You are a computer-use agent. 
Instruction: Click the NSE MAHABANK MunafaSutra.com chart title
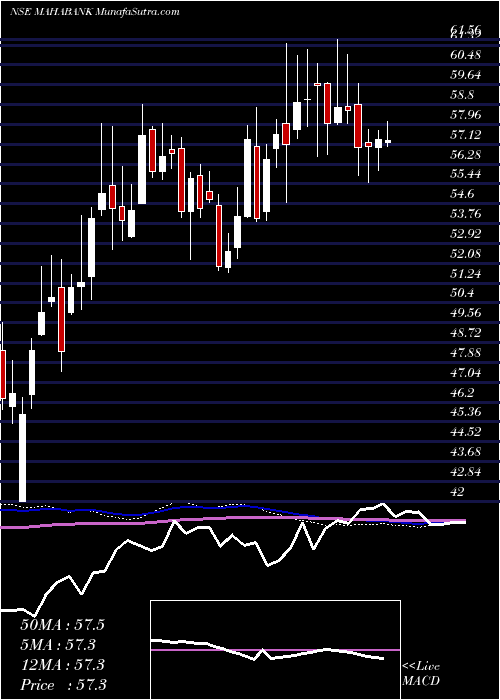tap(94, 12)
